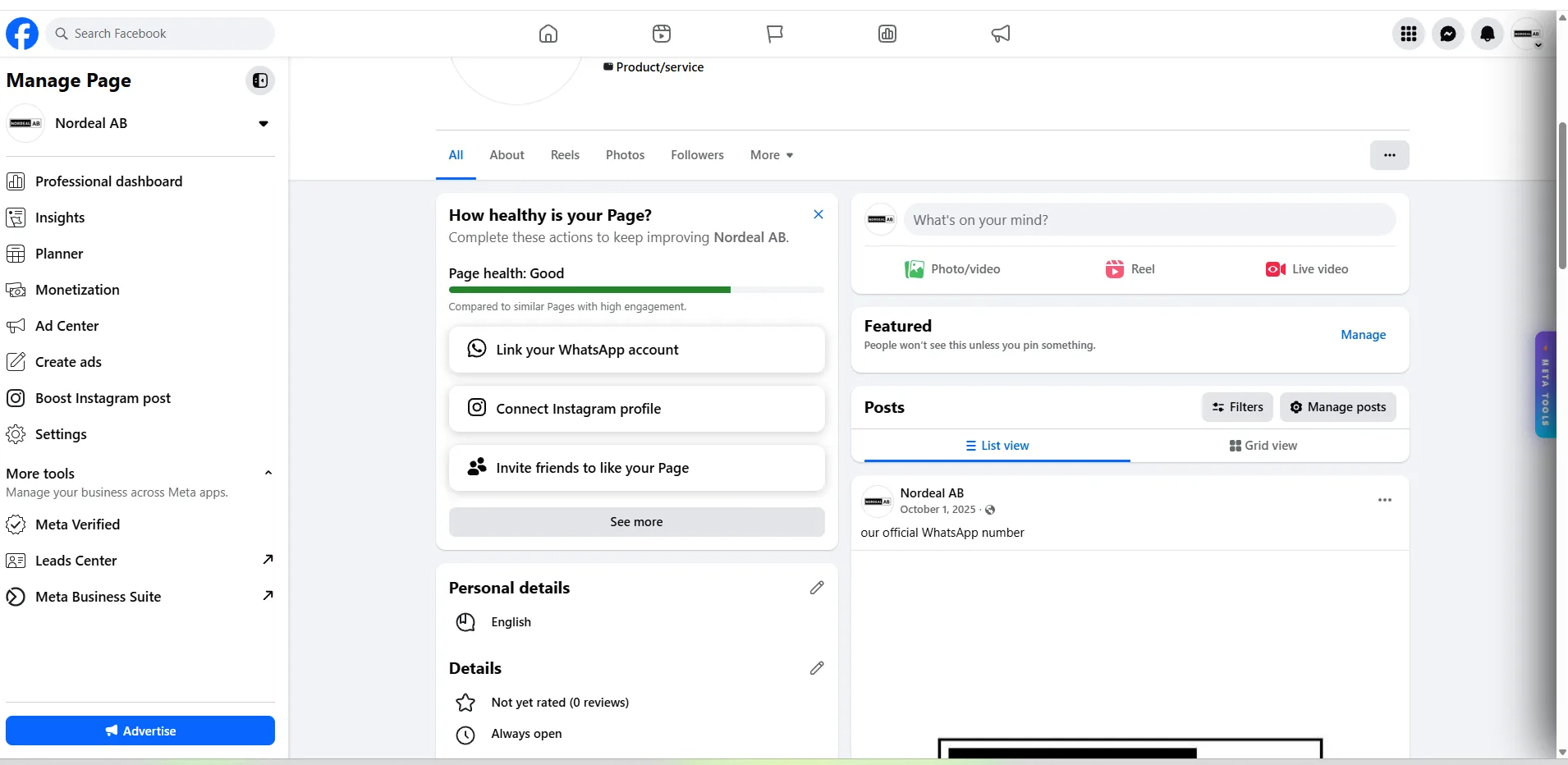
Task: Open Messenger chats
Action: tap(1448, 34)
